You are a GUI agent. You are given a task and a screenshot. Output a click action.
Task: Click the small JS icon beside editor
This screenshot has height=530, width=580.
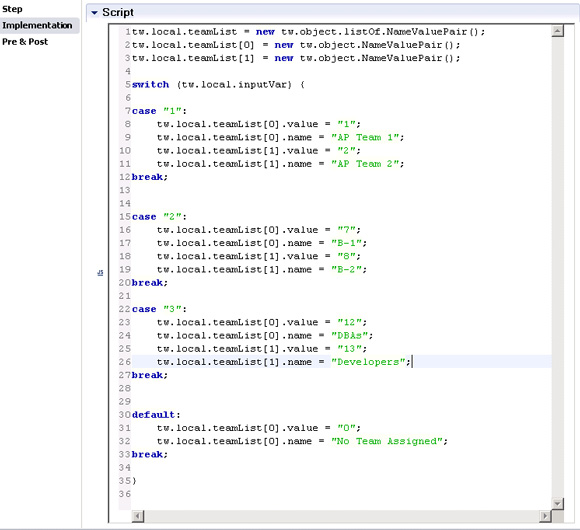click(100, 273)
